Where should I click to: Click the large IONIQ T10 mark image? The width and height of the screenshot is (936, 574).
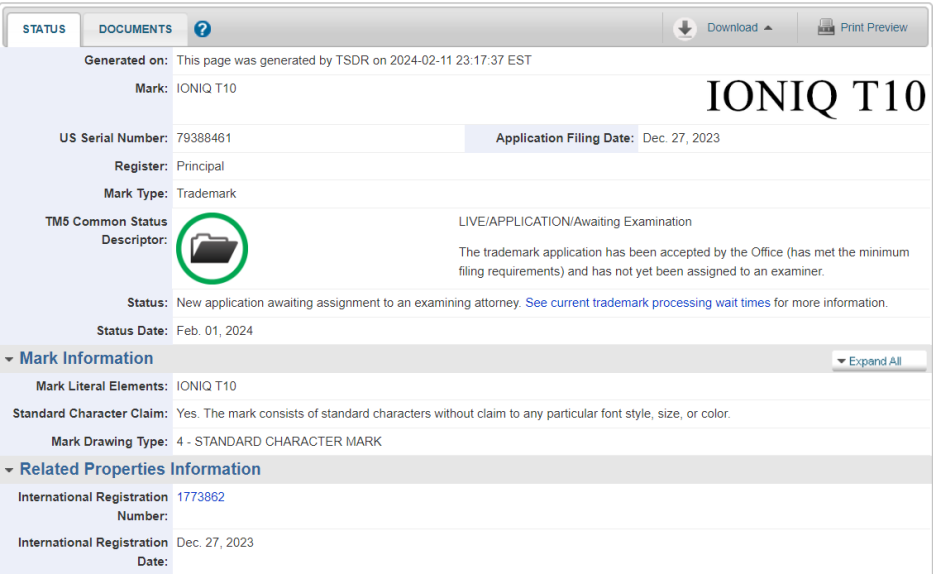(816, 96)
